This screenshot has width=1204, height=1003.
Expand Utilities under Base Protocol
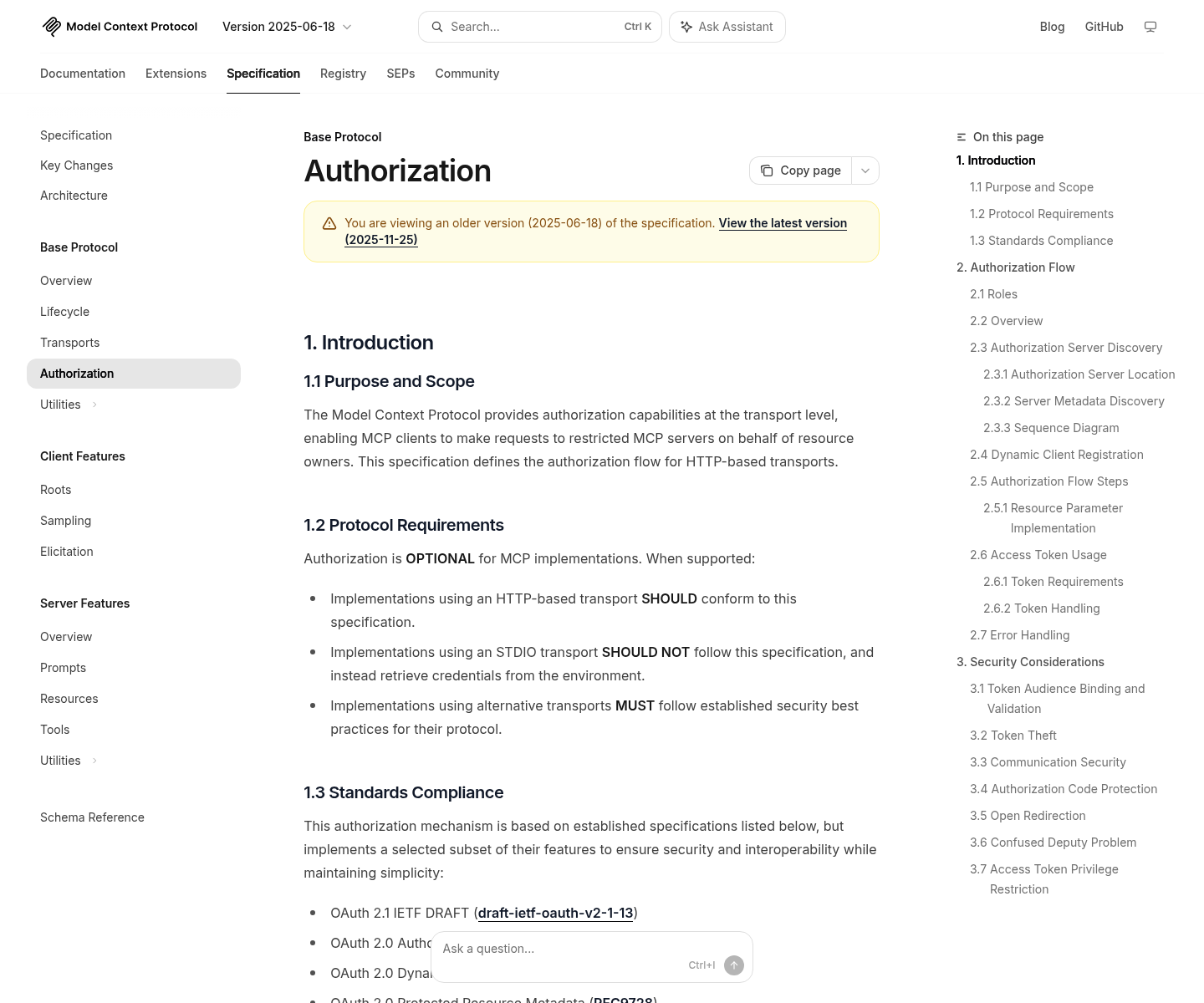94,405
